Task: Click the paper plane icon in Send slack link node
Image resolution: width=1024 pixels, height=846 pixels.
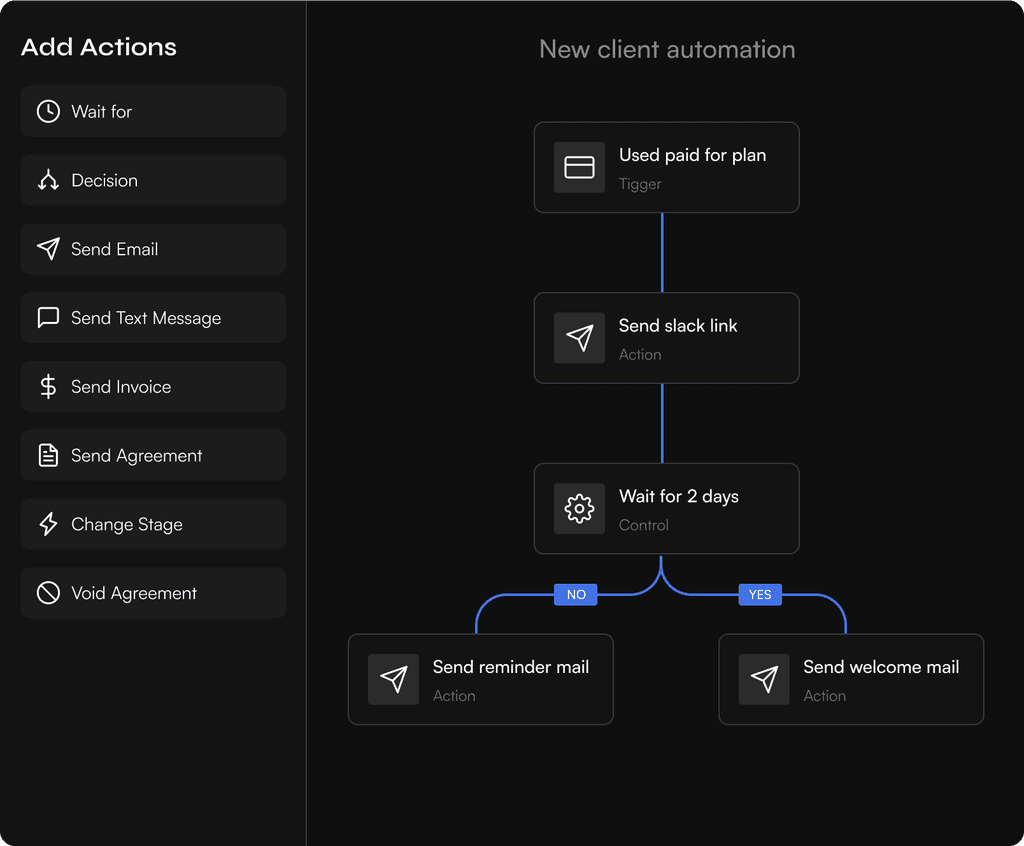Action: point(579,338)
